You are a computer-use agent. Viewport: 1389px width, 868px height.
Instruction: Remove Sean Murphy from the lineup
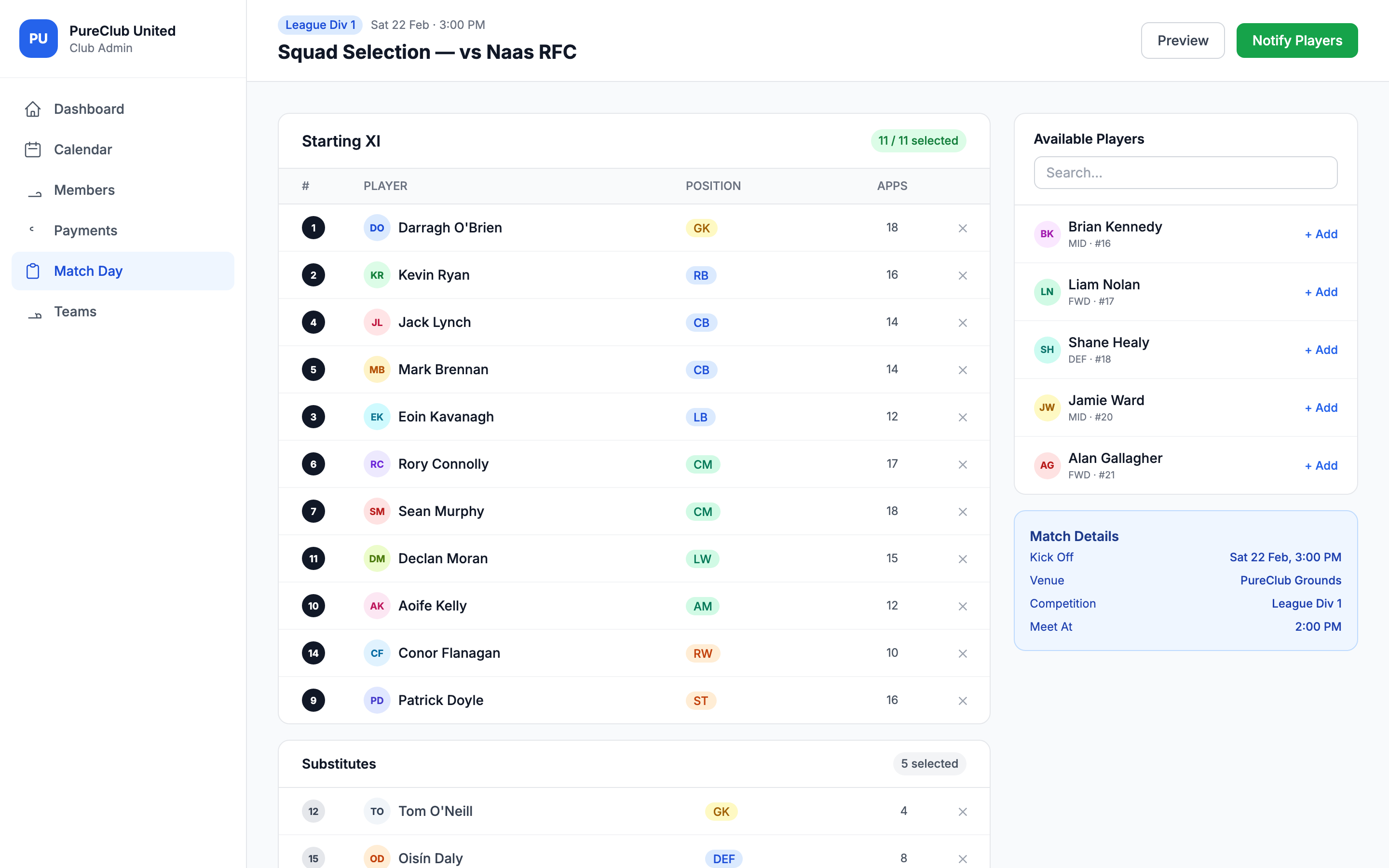pos(963,512)
